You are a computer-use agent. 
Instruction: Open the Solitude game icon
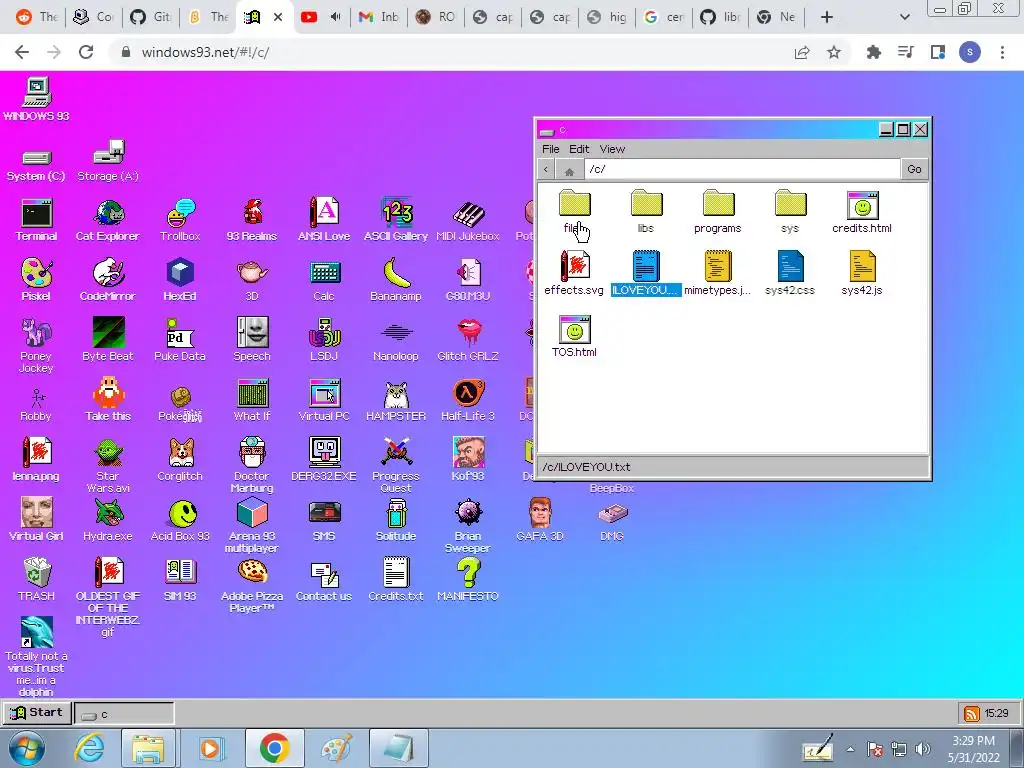click(396, 520)
